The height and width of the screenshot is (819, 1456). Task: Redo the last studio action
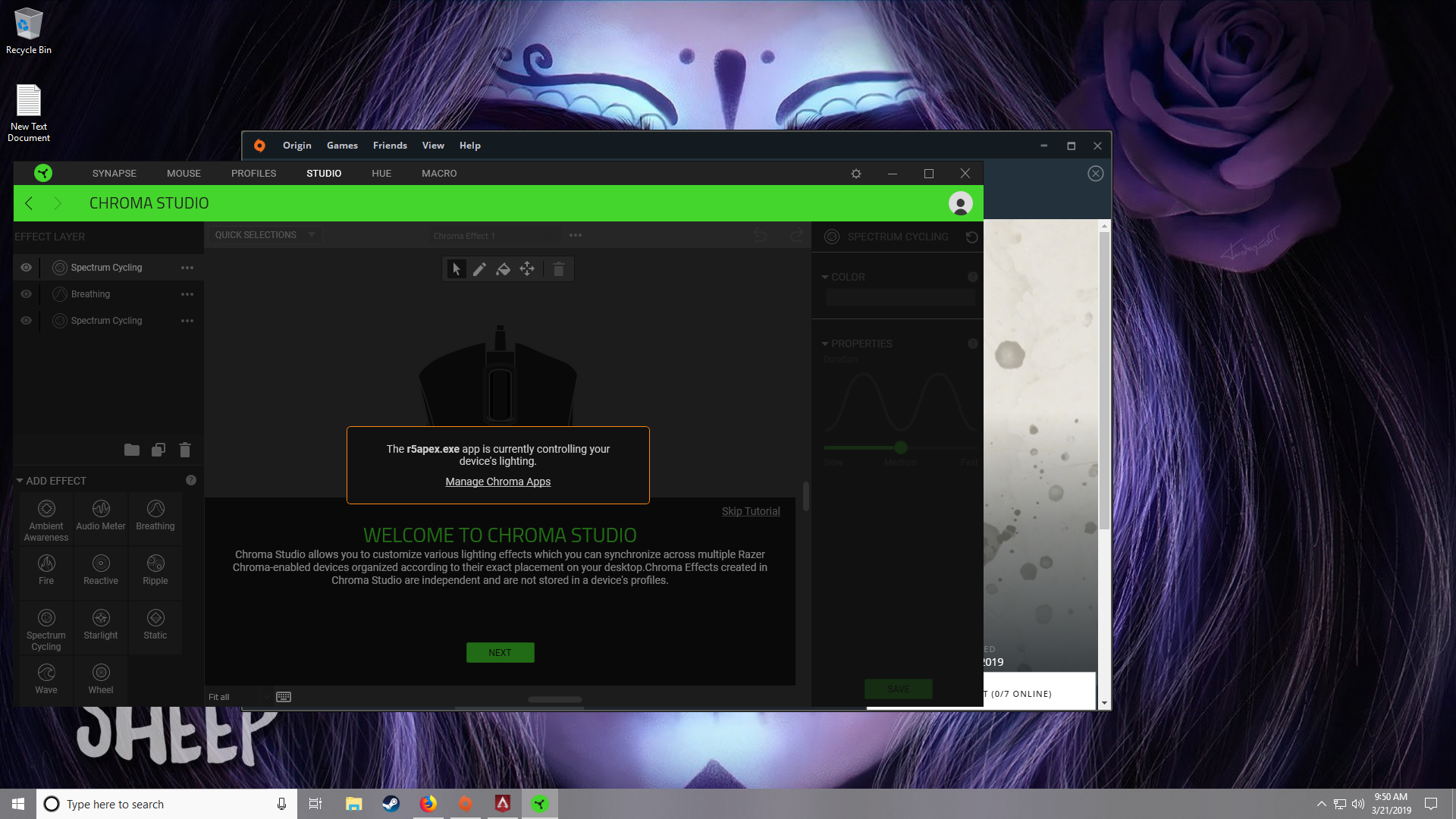796,235
